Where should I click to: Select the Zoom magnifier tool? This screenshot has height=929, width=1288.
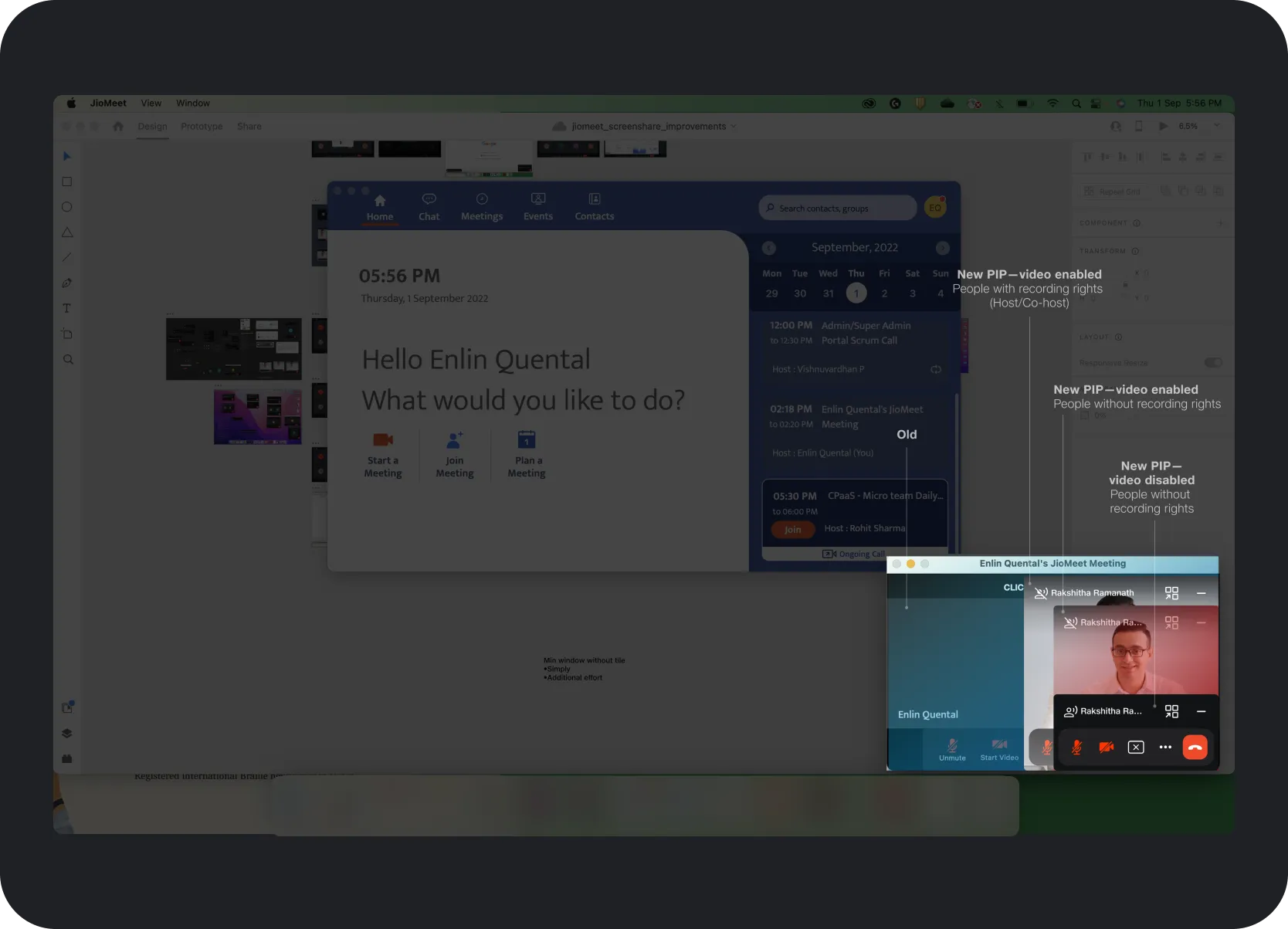point(68,359)
